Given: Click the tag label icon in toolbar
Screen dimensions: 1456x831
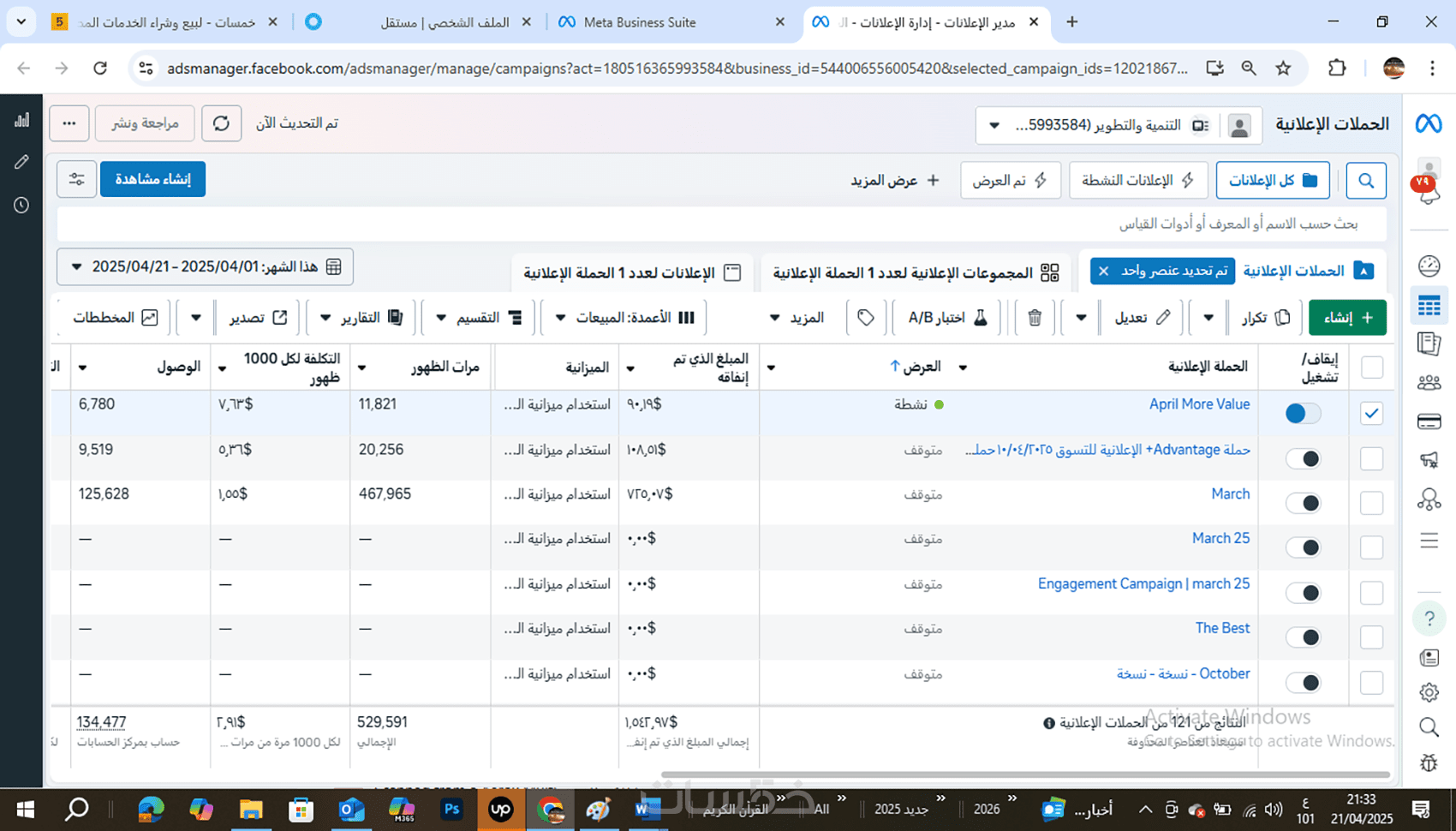Looking at the screenshot, I should [866, 318].
